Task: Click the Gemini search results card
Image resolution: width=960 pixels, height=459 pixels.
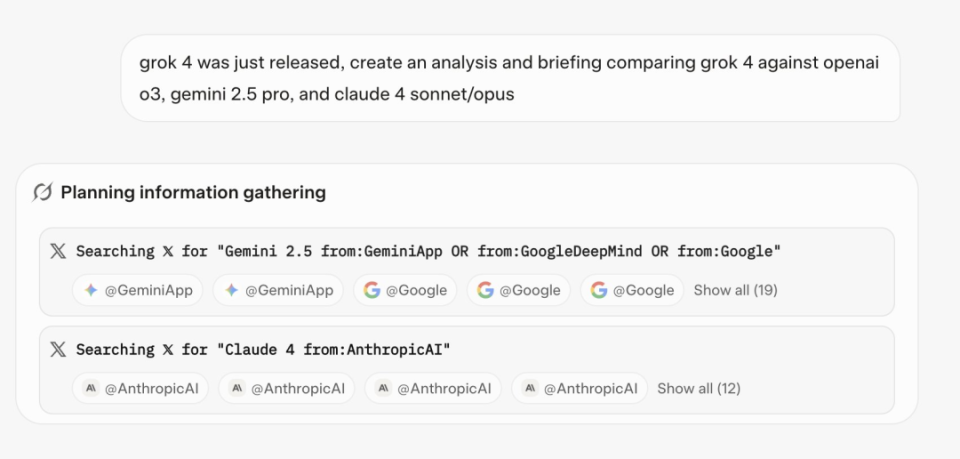Action: tap(467, 272)
